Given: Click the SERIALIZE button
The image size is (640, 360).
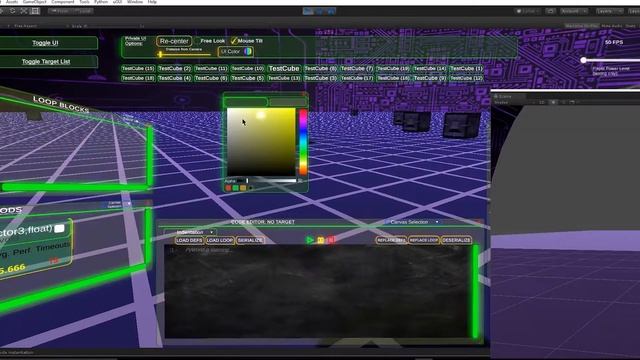Looking at the screenshot, I should click(250, 240).
